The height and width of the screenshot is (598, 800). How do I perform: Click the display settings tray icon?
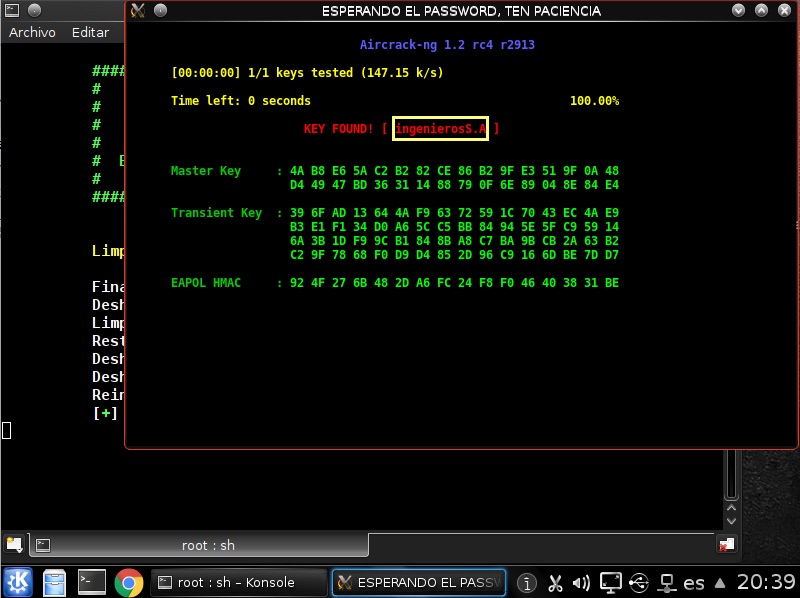[610, 582]
